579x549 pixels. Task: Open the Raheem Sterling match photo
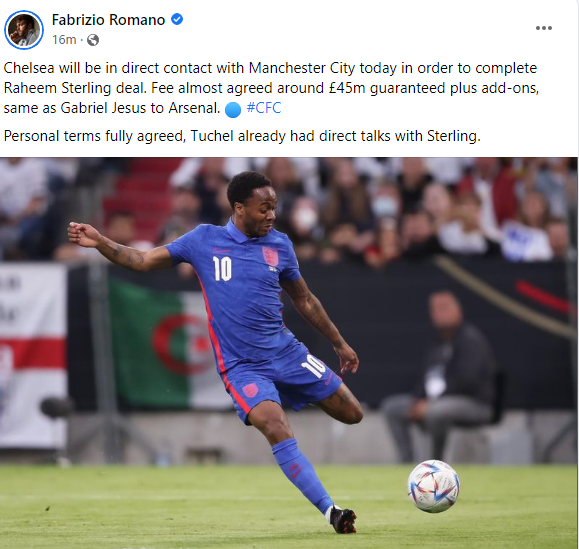289,353
